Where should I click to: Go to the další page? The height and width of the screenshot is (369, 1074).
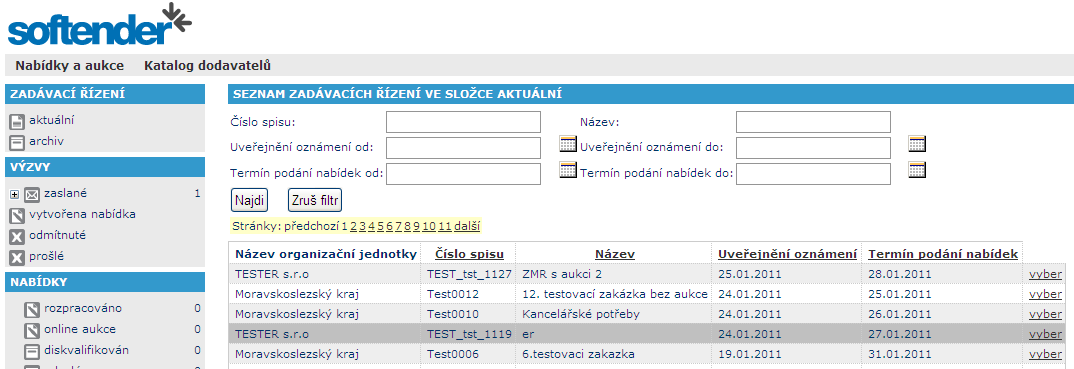coord(466,226)
